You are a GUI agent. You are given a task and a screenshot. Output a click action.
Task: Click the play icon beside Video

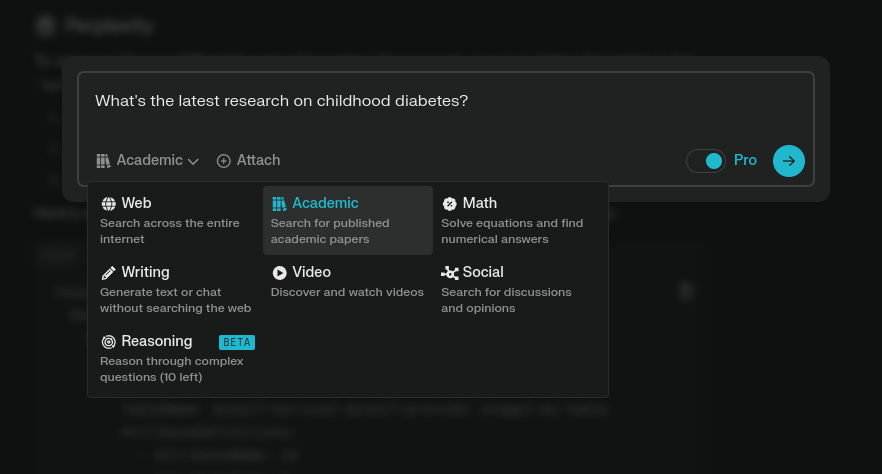click(279, 273)
